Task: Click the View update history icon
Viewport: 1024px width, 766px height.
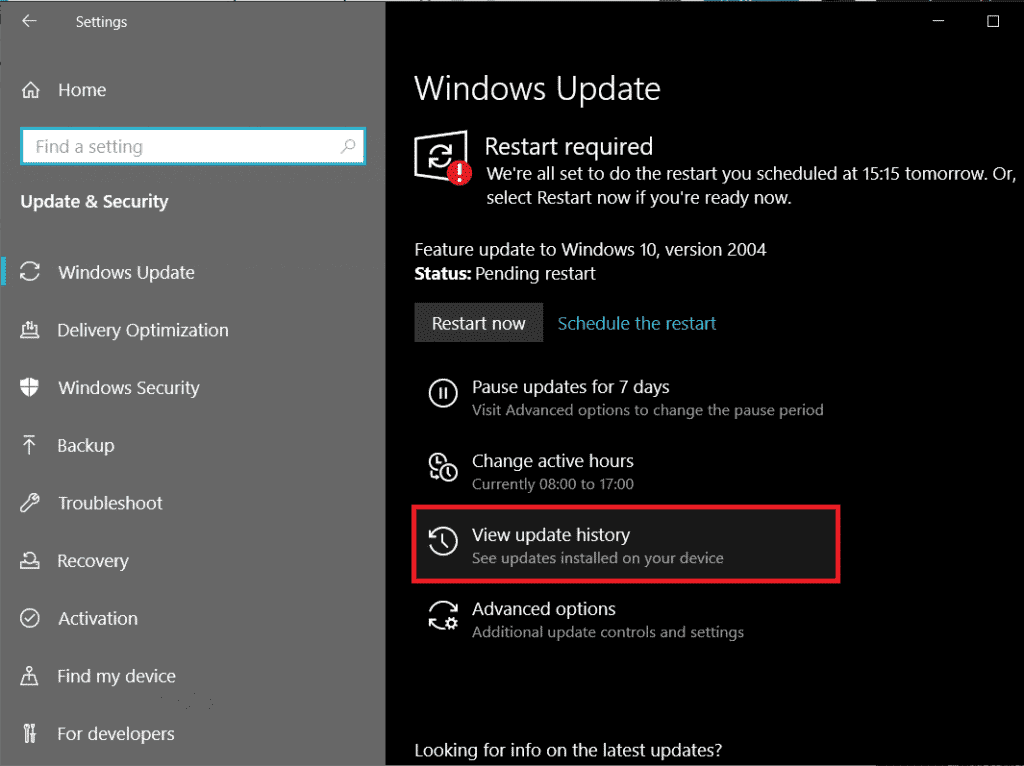Action: [443, 542]
